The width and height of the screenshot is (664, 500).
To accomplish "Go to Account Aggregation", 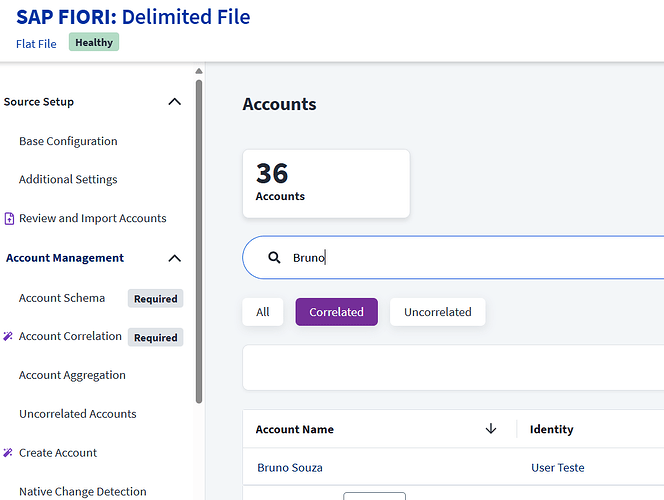I will pyautogui.click(x=72, y=376).
